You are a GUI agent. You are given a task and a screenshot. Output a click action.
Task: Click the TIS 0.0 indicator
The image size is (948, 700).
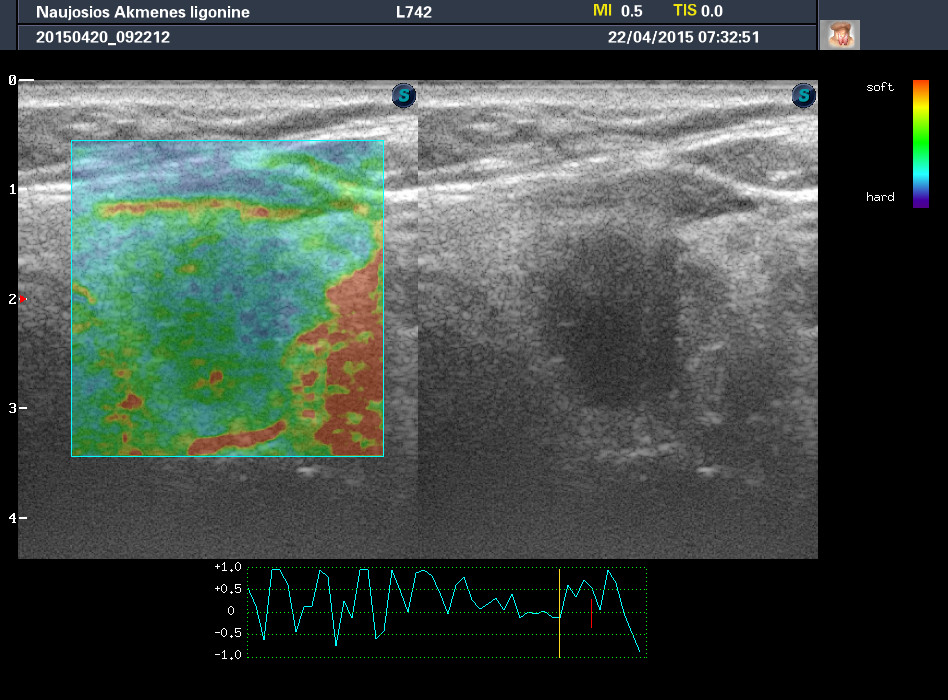(x=697, y=11)
